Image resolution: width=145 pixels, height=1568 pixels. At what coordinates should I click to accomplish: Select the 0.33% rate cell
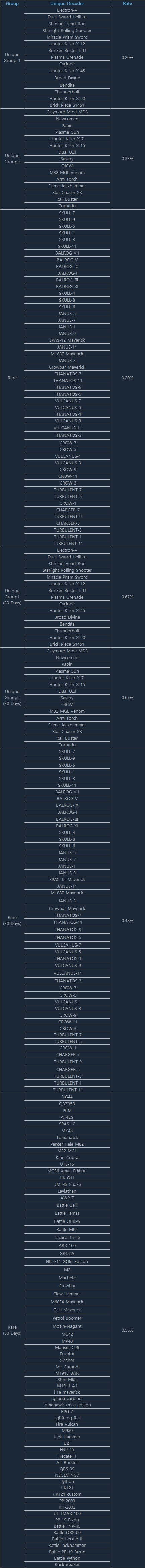coord(127,159)
